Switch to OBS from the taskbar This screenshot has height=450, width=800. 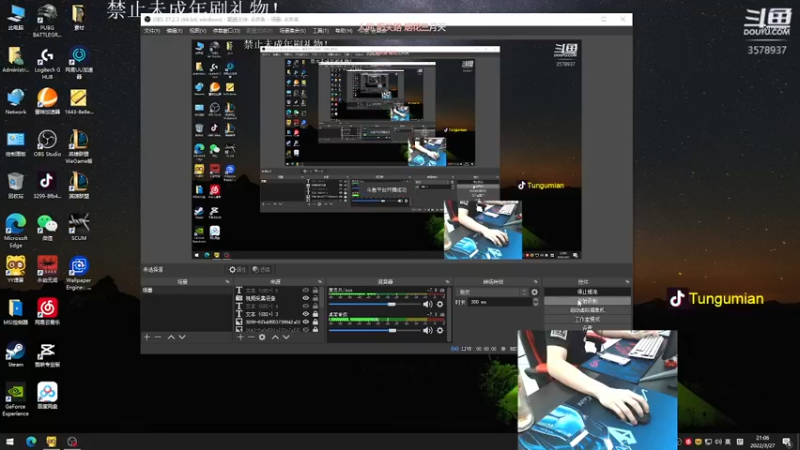pos(72,442)
